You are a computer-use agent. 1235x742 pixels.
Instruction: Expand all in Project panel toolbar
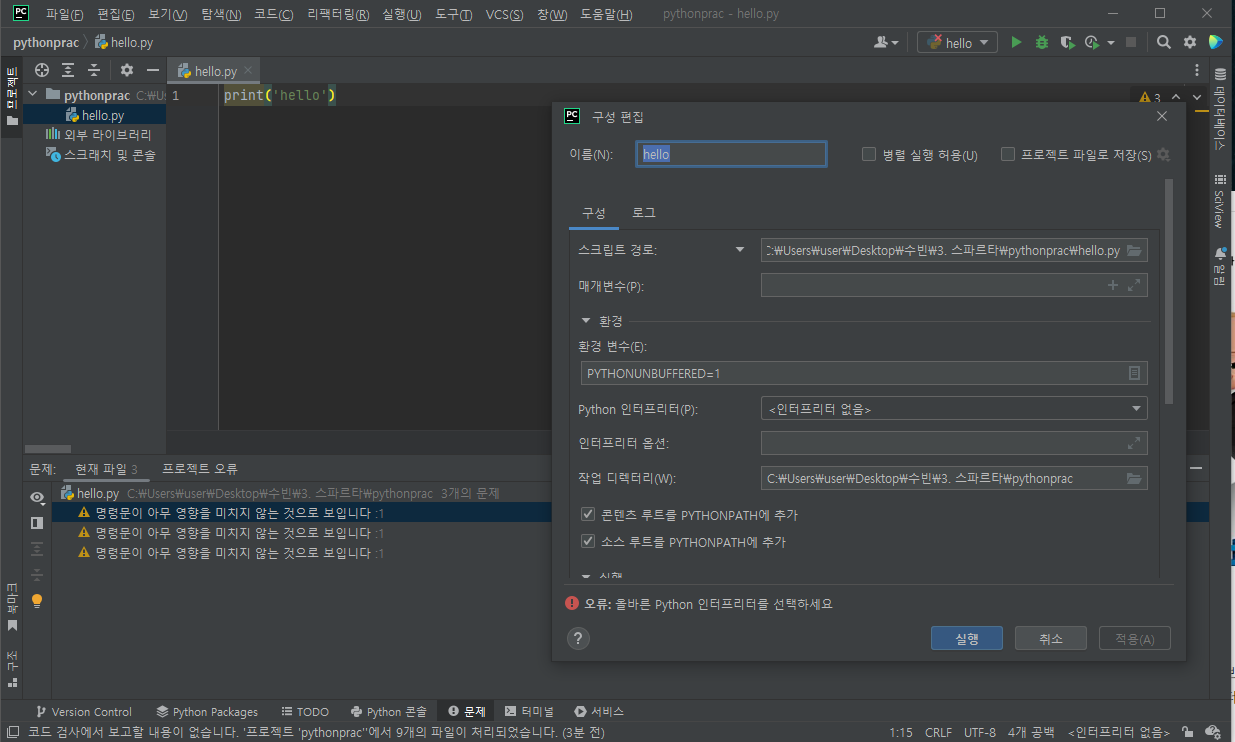pos(68,70)
